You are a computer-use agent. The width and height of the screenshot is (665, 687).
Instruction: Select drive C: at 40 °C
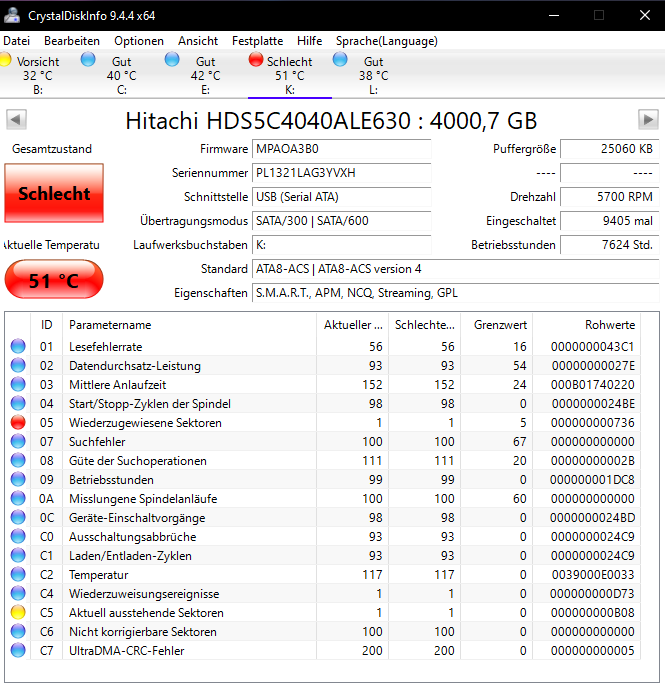(x=121, y=74)
